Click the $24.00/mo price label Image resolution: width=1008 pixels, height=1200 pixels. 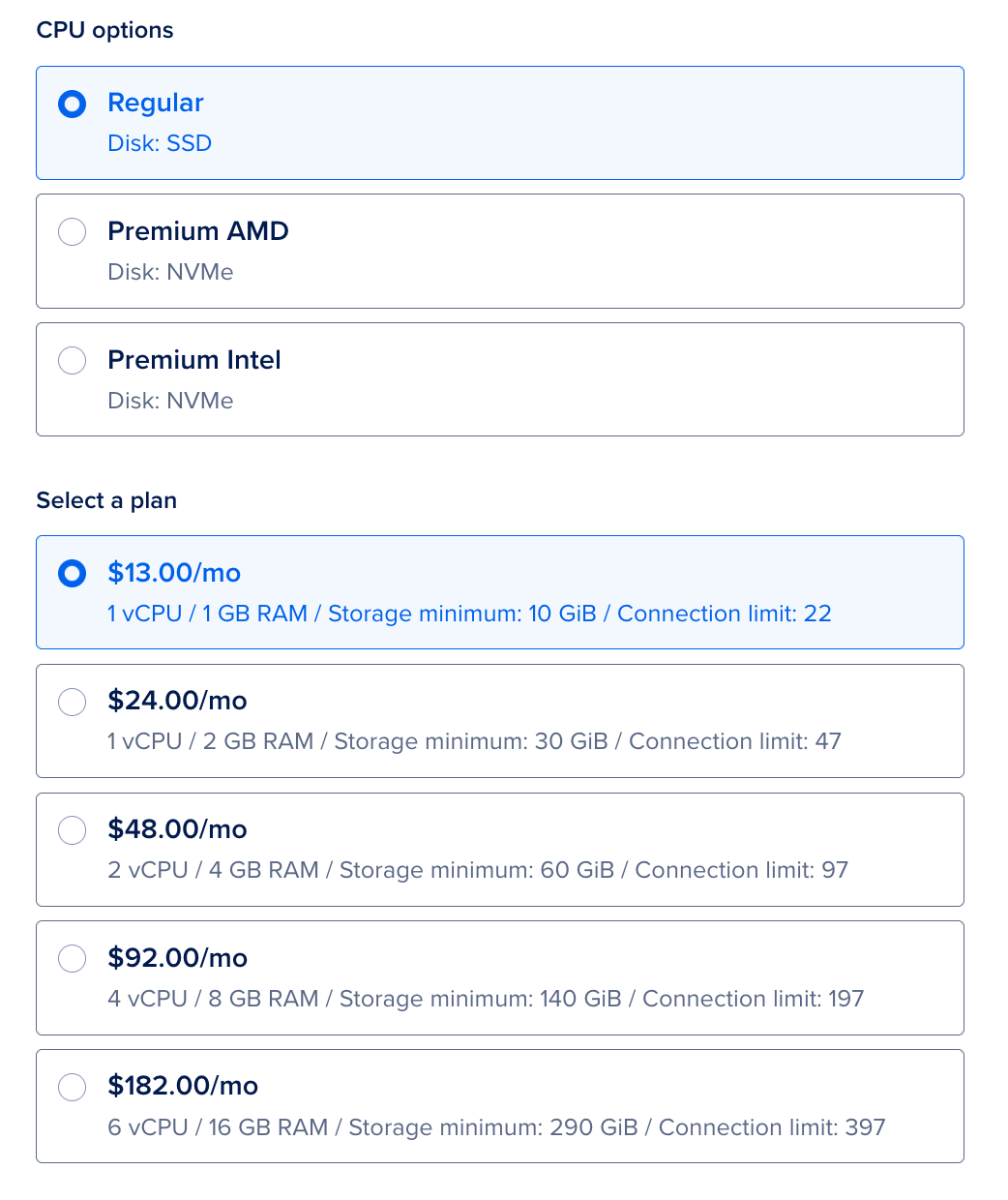(x=177, y=701)
